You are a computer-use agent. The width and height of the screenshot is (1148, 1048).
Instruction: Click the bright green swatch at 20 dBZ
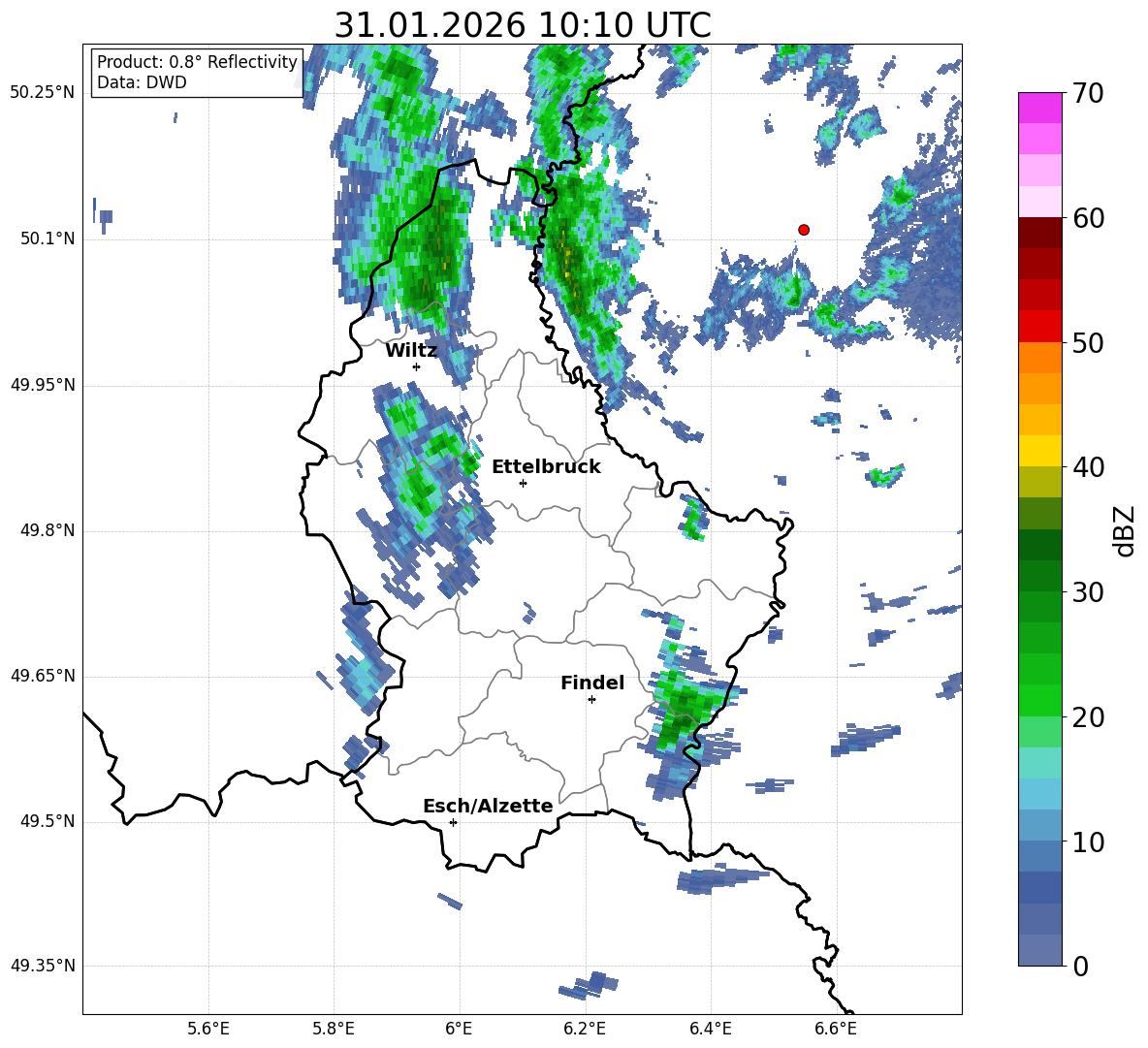pos(1039,700)
